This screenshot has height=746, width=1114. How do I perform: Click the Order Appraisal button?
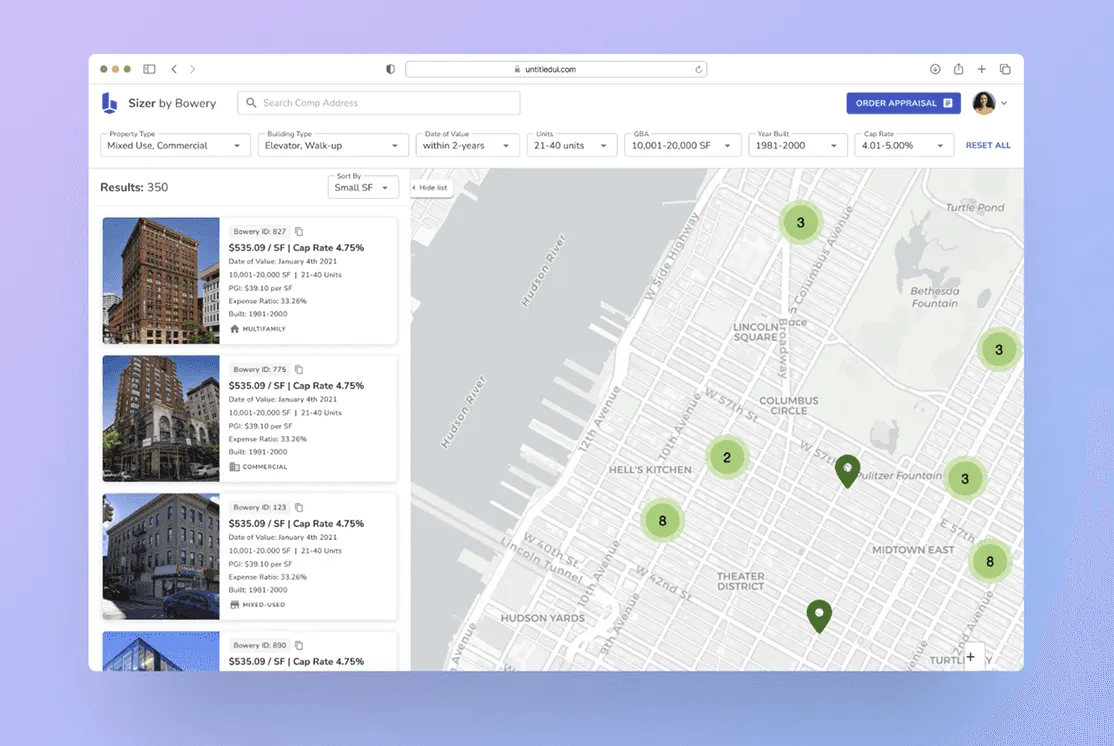[903, 103]
